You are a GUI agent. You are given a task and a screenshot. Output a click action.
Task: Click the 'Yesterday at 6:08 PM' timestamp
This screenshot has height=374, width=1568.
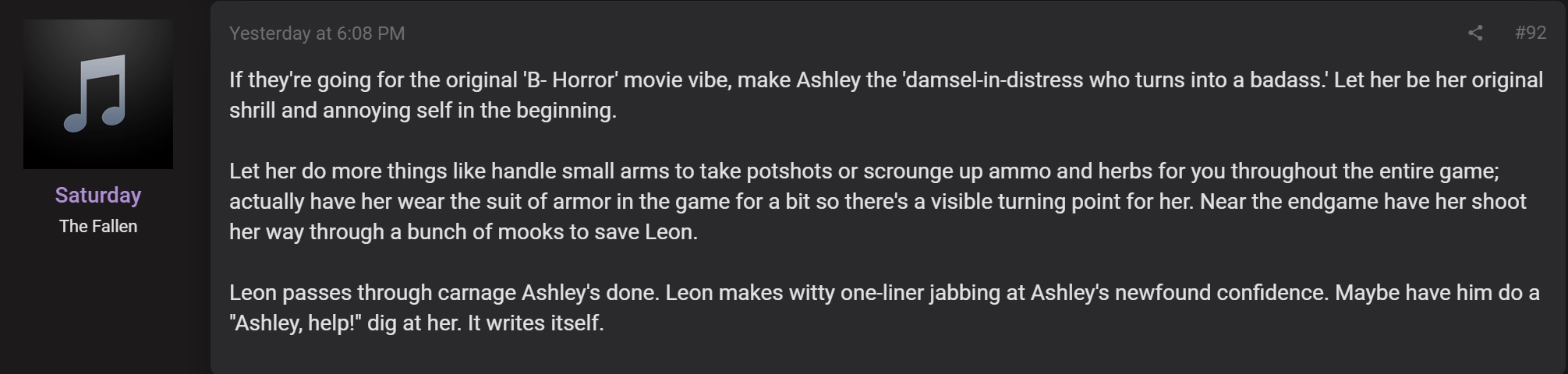[317, 34]
